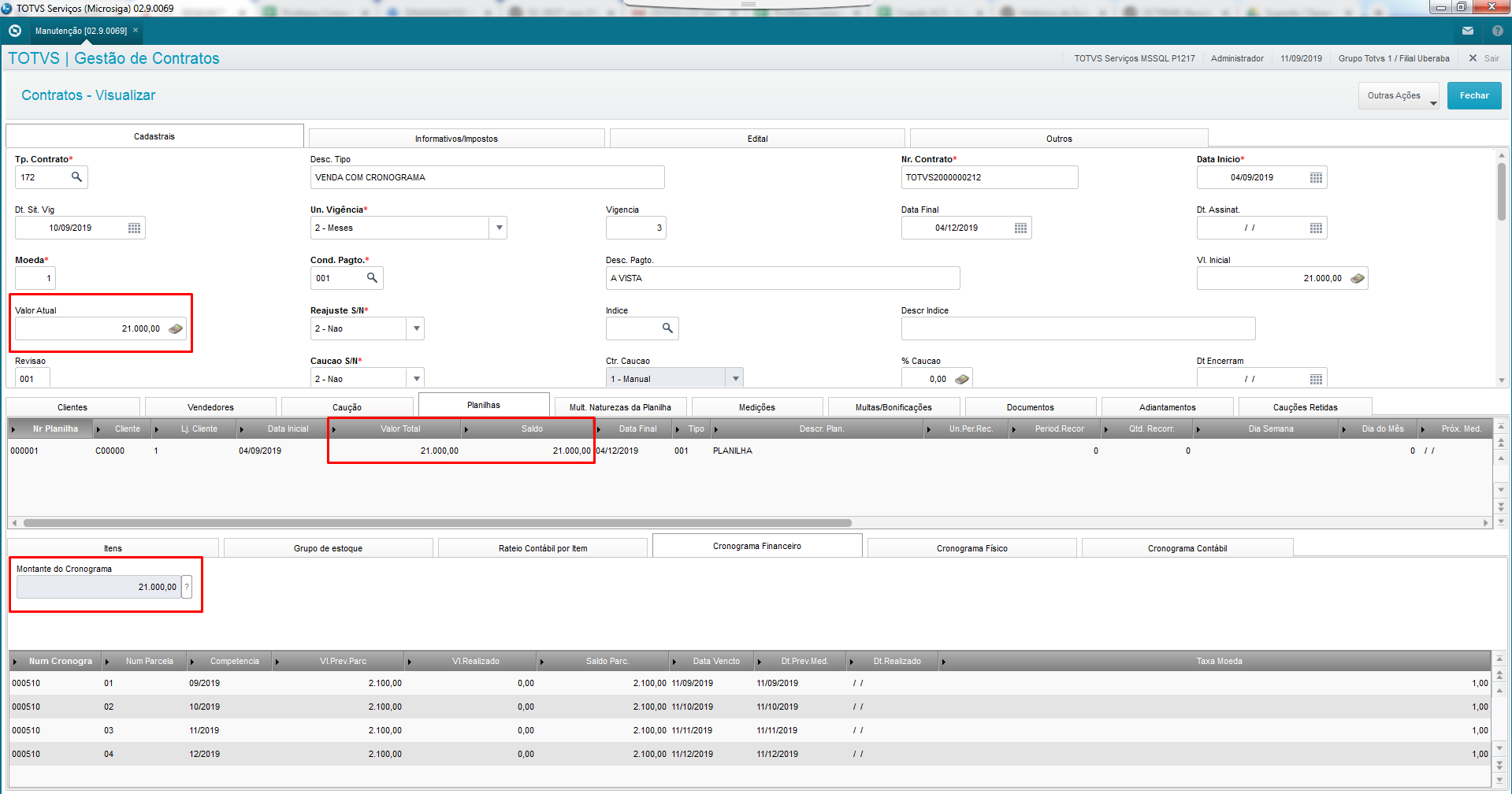Expand the Reajuste S/N dropdown
The width and height of the screenshot is (1512, 794).
416,328
